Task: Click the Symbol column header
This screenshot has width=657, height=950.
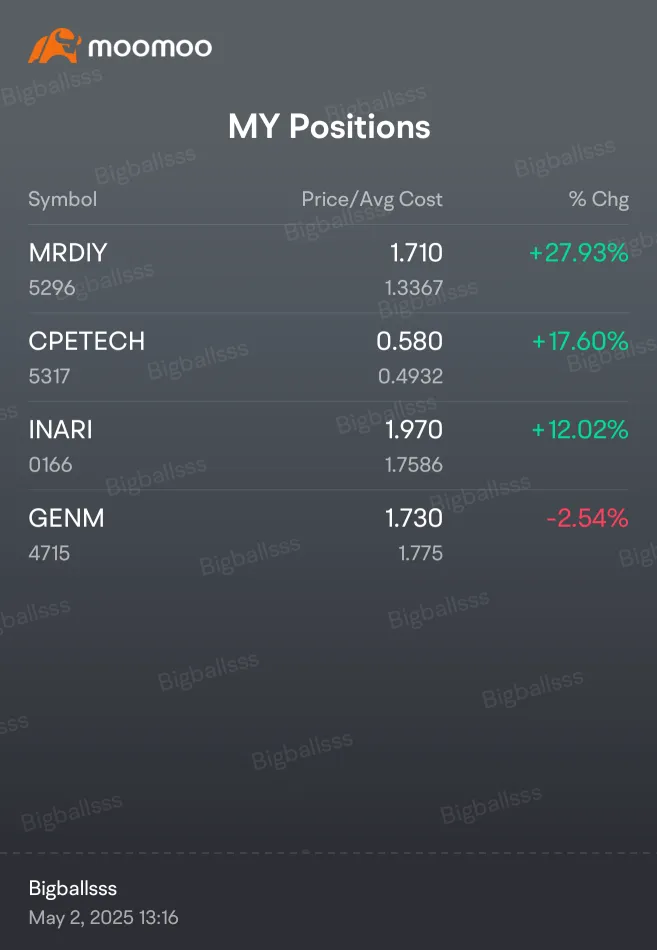Action: [62, 199]
